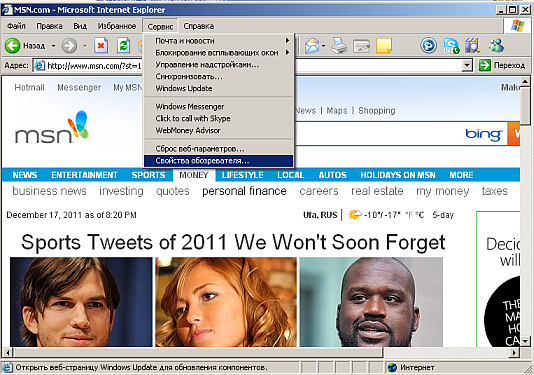Click the green Back (Назад) arrow button
Image resolution: width=534 pixels, height=375 pixels.
click(13, 46)
